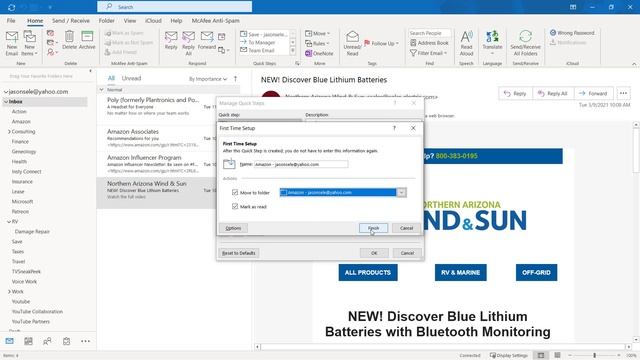Open the Amazon folder in Inbox
Screen dimensions: 640x360
(21, 122)
